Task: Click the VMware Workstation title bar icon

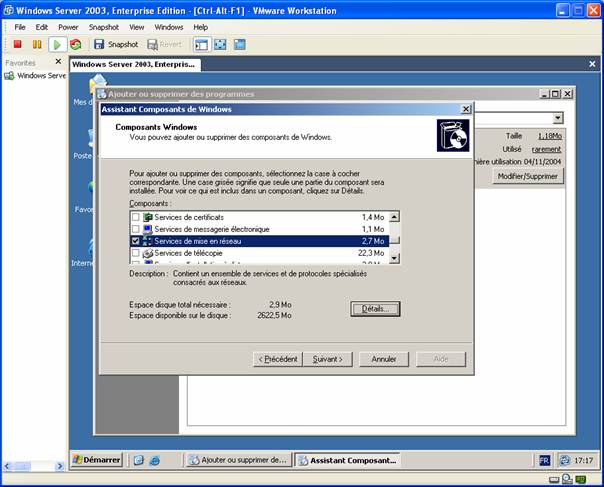Action: pyautogui.click(x=8, y=10)
